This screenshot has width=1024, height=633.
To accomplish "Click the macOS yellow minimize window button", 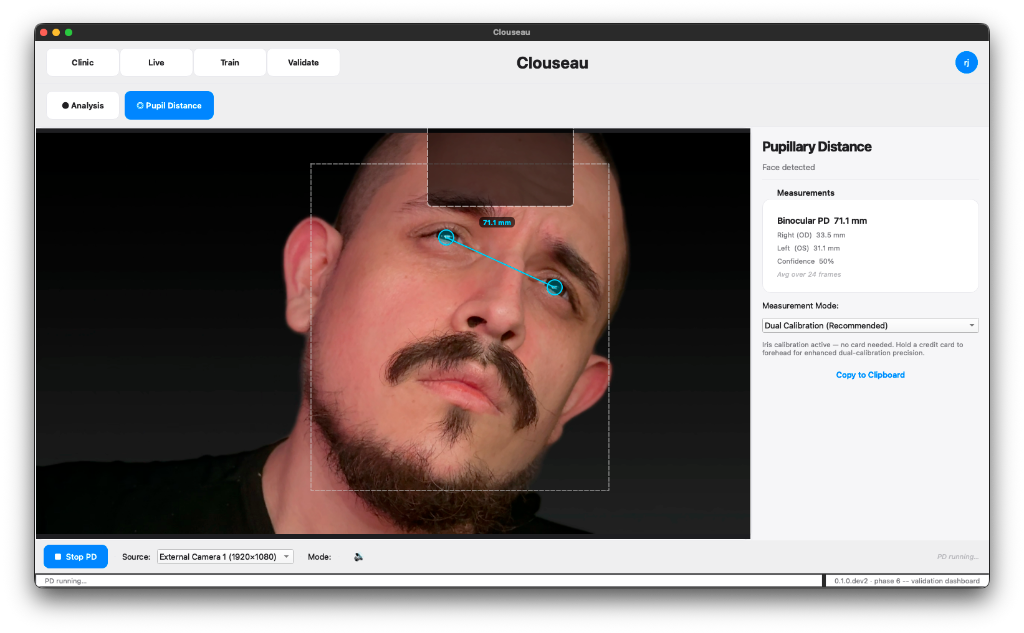I will pos(56,32).
